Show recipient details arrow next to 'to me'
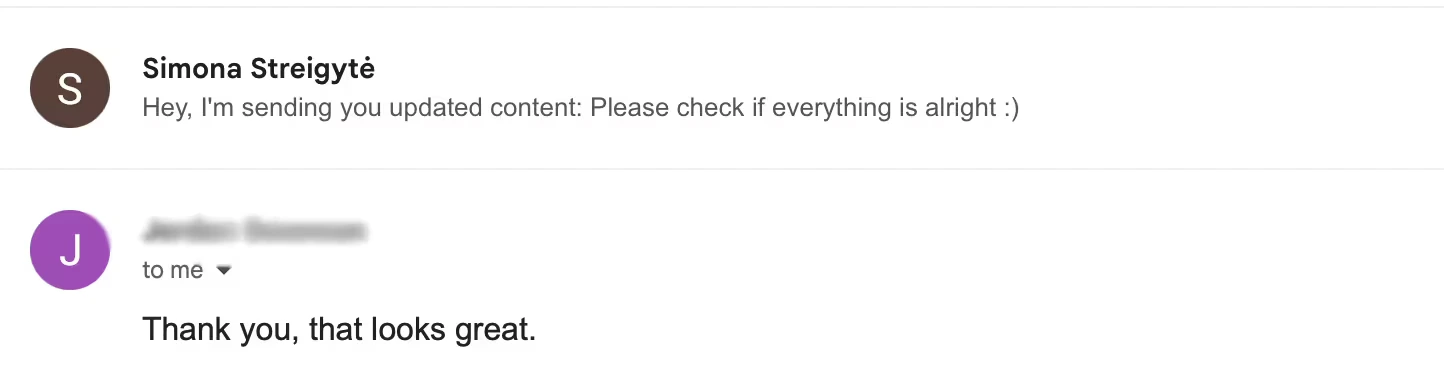The height and width of the screenshot is (392, 1444). (x=224, y=271)
